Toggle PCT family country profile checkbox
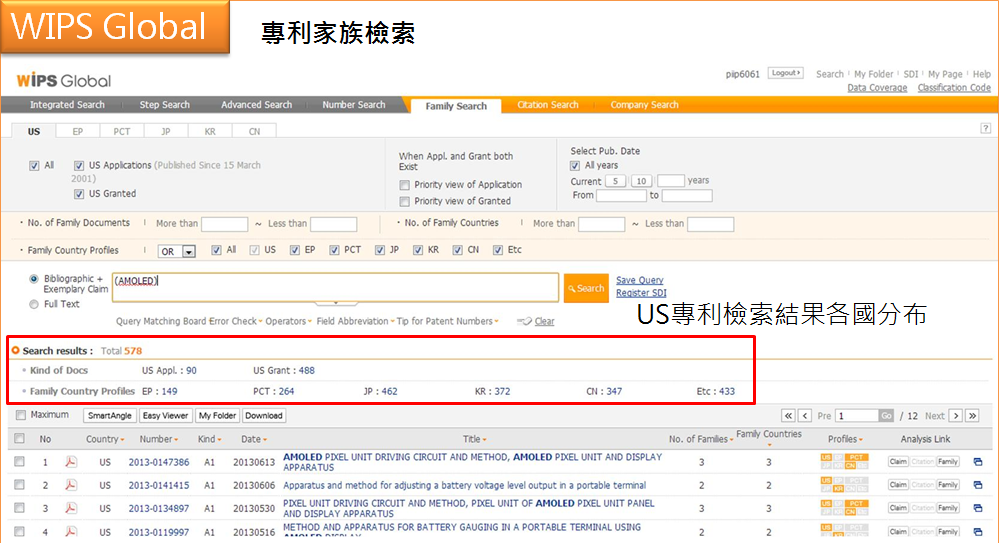 [x=334, y=250]
